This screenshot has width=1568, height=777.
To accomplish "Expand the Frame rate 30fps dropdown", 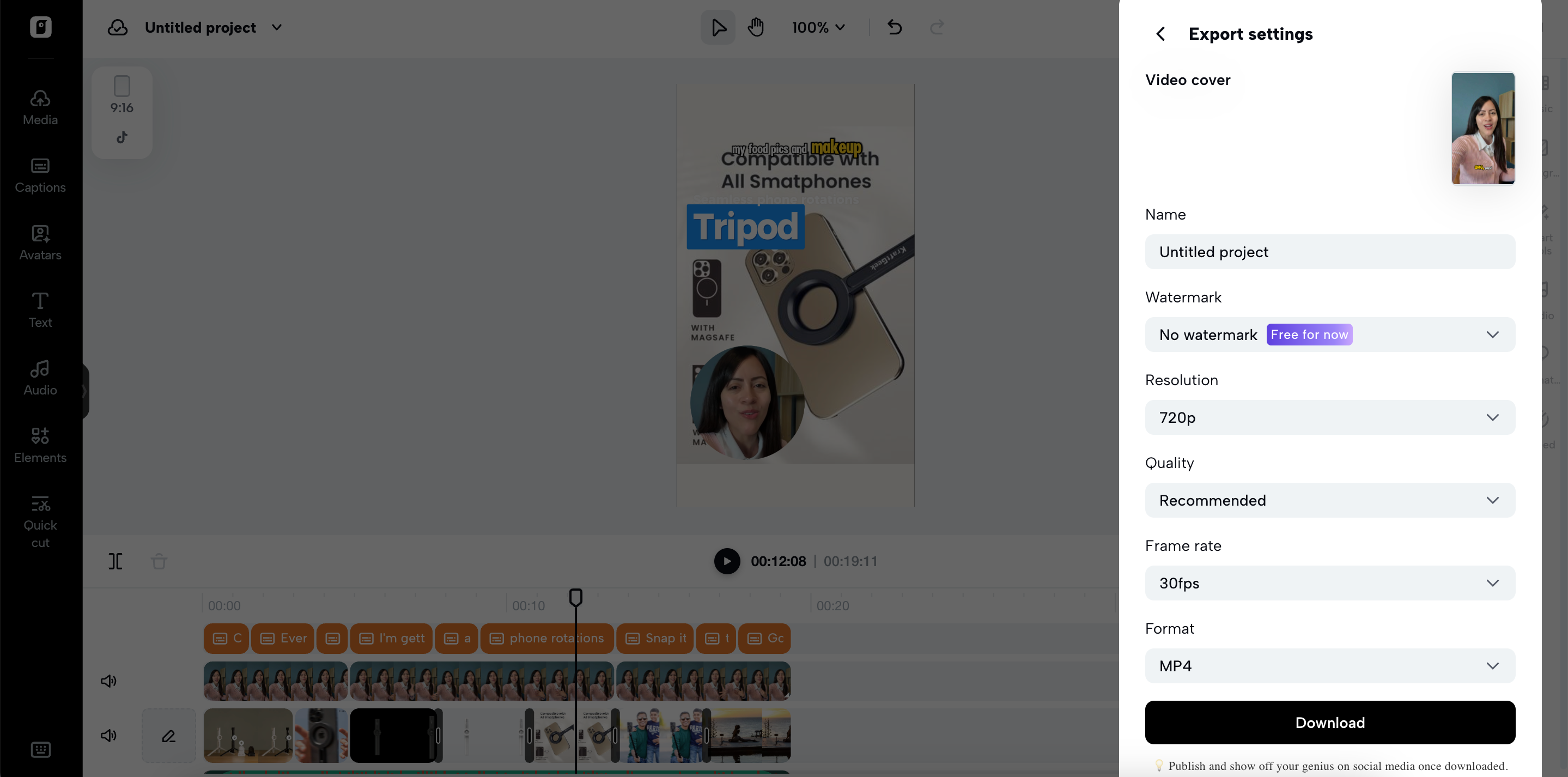I will (1329, 584).
